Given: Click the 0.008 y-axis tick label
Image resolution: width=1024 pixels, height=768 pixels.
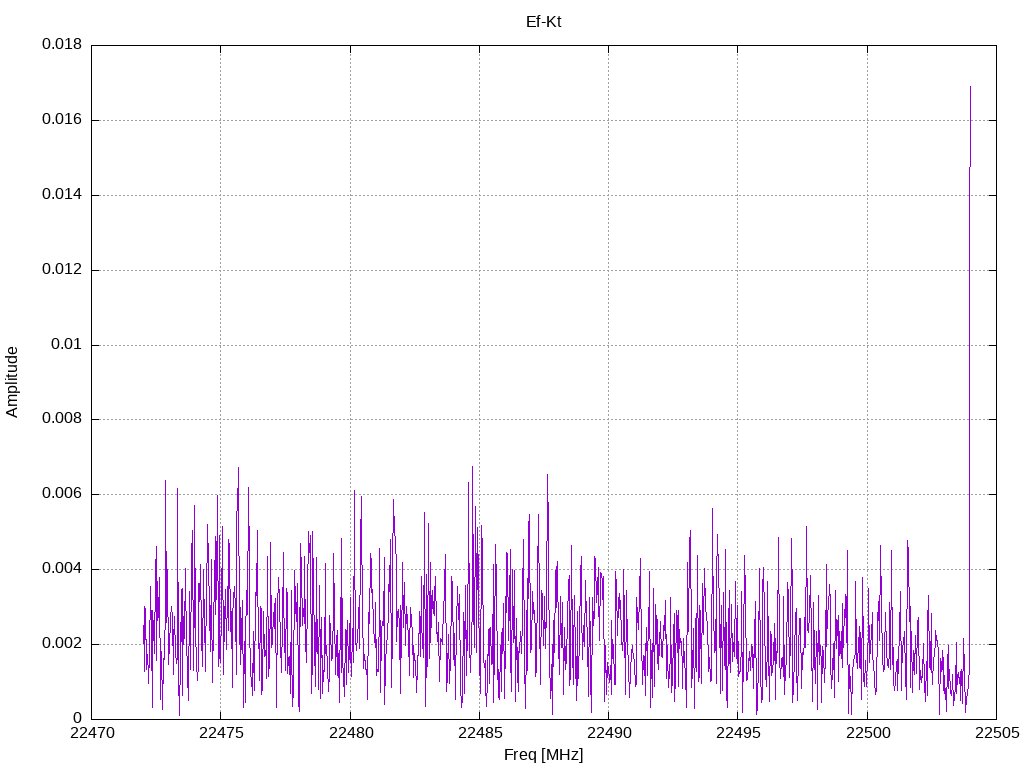Looking at the screenshot, I should 61,419.
